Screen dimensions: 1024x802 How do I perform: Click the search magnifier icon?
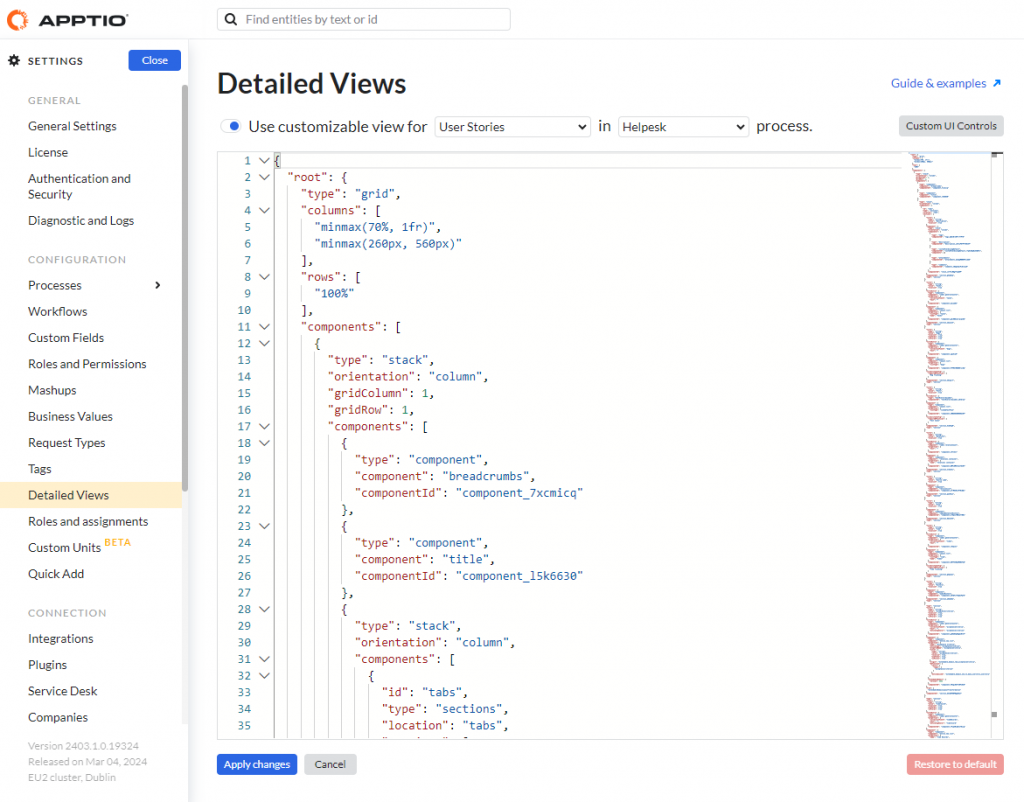tap(232, 20)
